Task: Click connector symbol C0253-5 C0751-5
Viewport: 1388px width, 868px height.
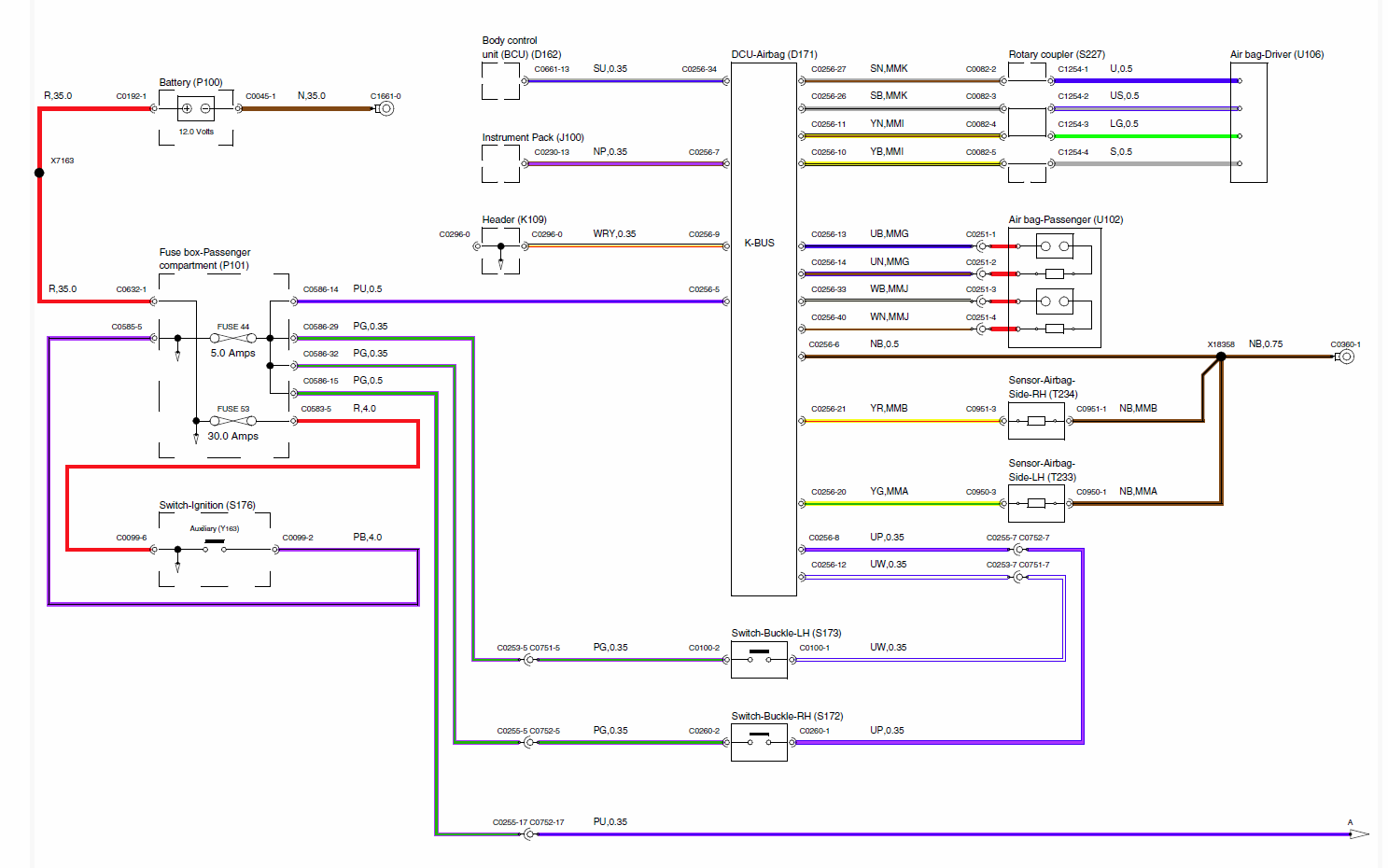Action: pos(529,660)
